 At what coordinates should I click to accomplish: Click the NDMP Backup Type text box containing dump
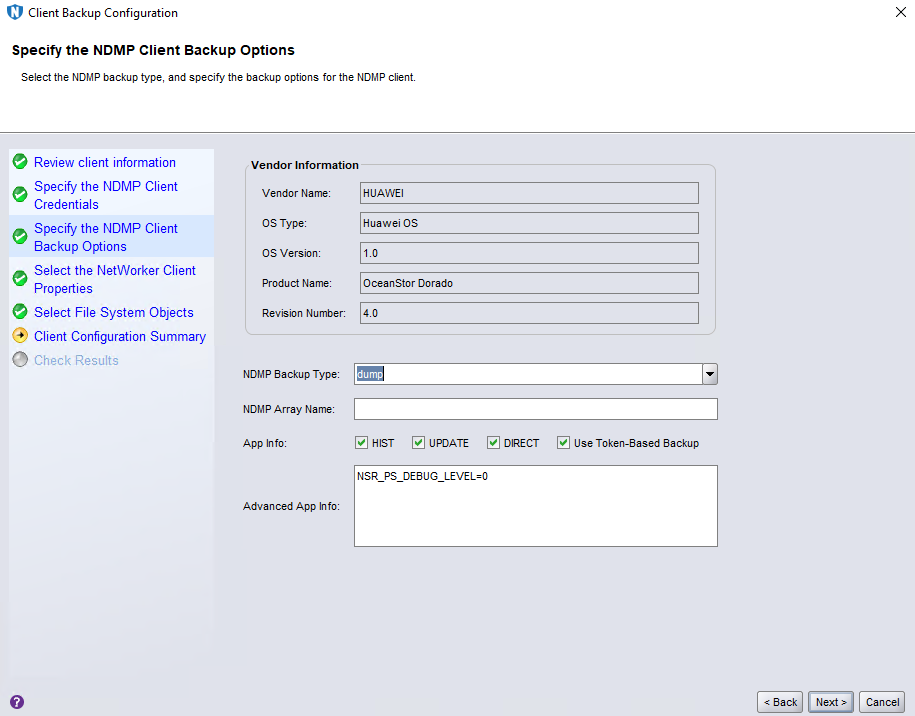click(x=528, y=374)
